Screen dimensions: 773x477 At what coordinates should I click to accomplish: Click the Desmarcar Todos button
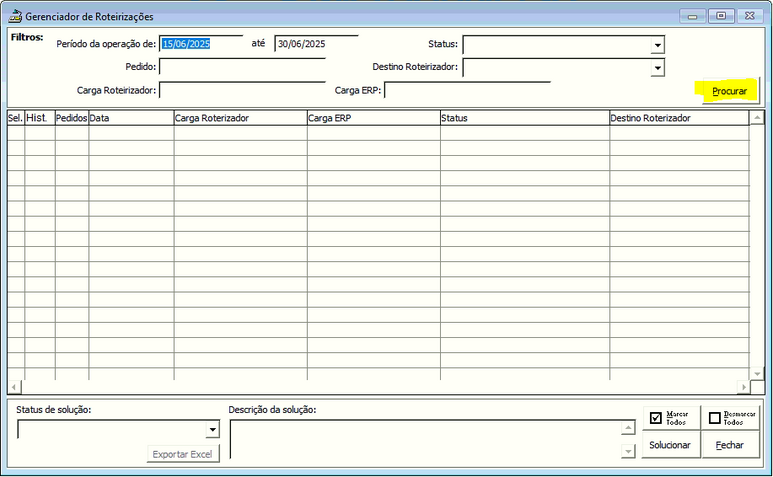coord(731,418)
